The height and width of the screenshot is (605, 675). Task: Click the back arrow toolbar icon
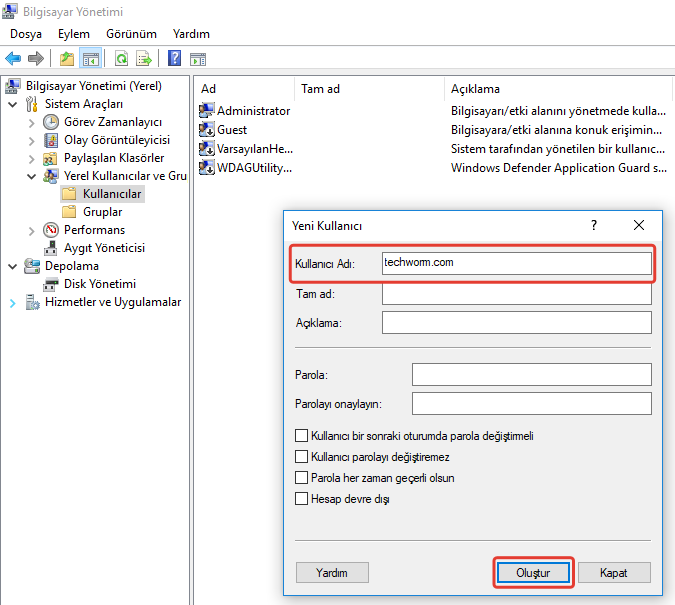coord(13,59)
